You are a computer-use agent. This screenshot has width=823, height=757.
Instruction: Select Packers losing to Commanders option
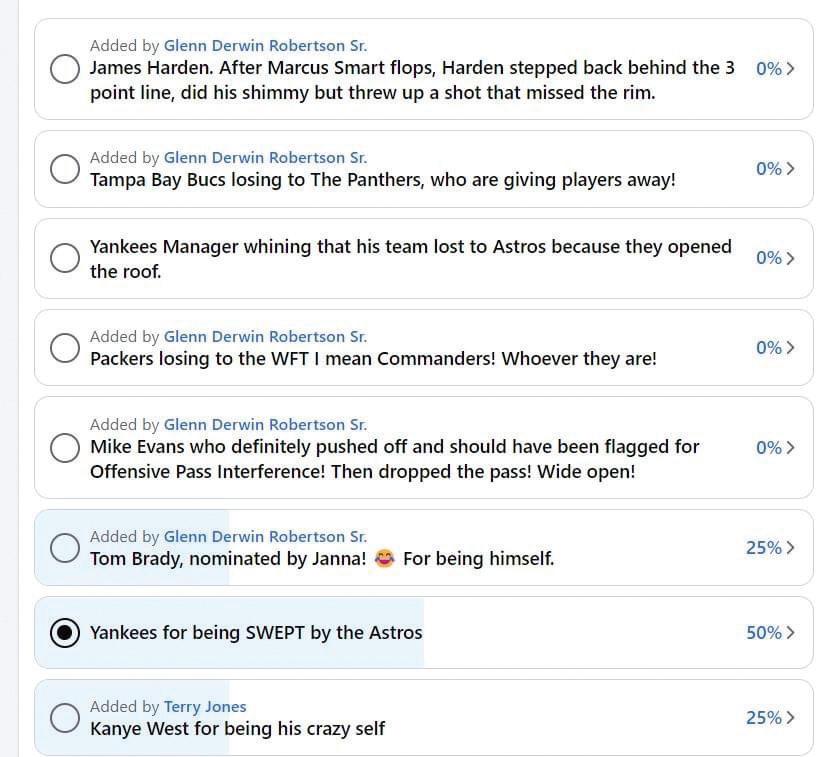point(65,348)
